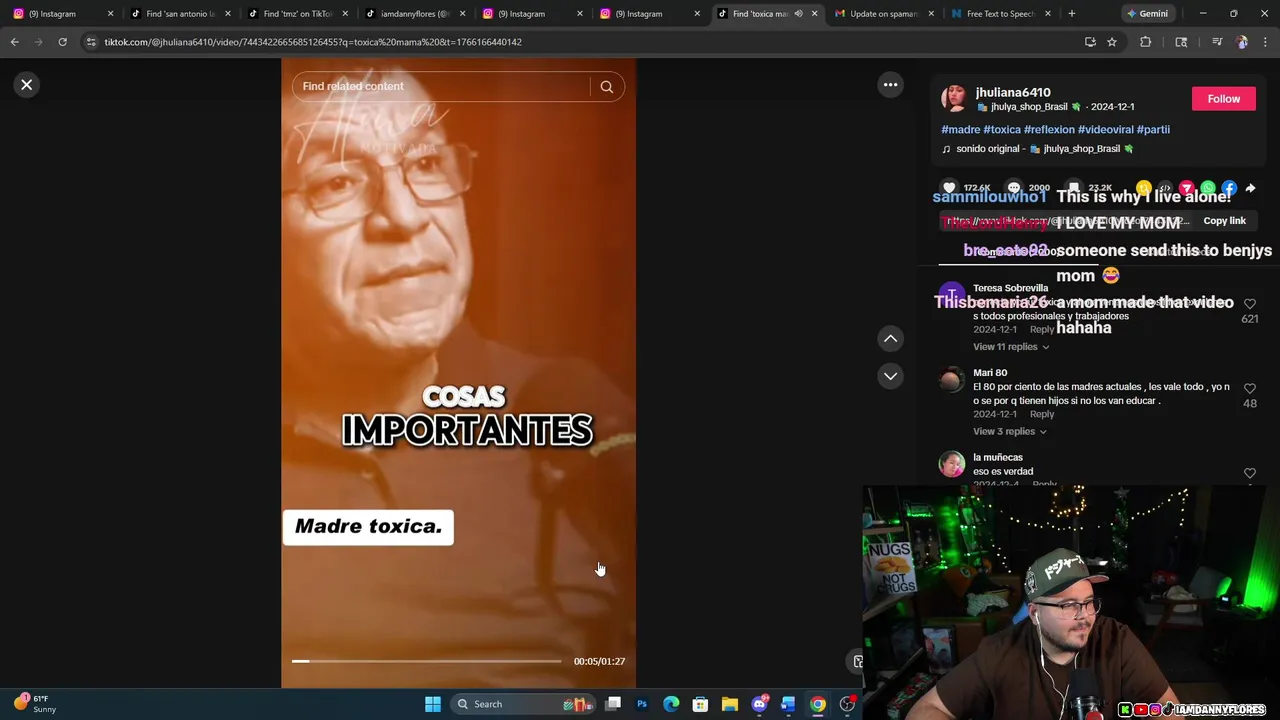The width and height of the screenshot is (1280, 720).
Task: Click the address bar URL
Action: click(313, 42)
